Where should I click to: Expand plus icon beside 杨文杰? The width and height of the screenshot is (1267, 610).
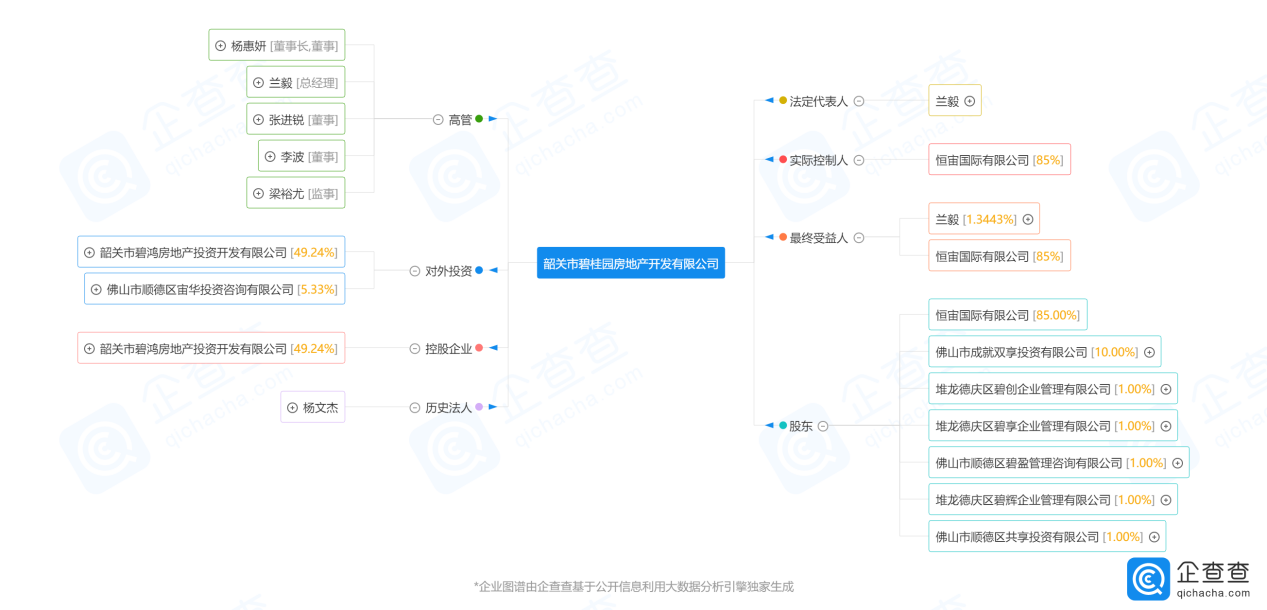[x=293, y=408]
